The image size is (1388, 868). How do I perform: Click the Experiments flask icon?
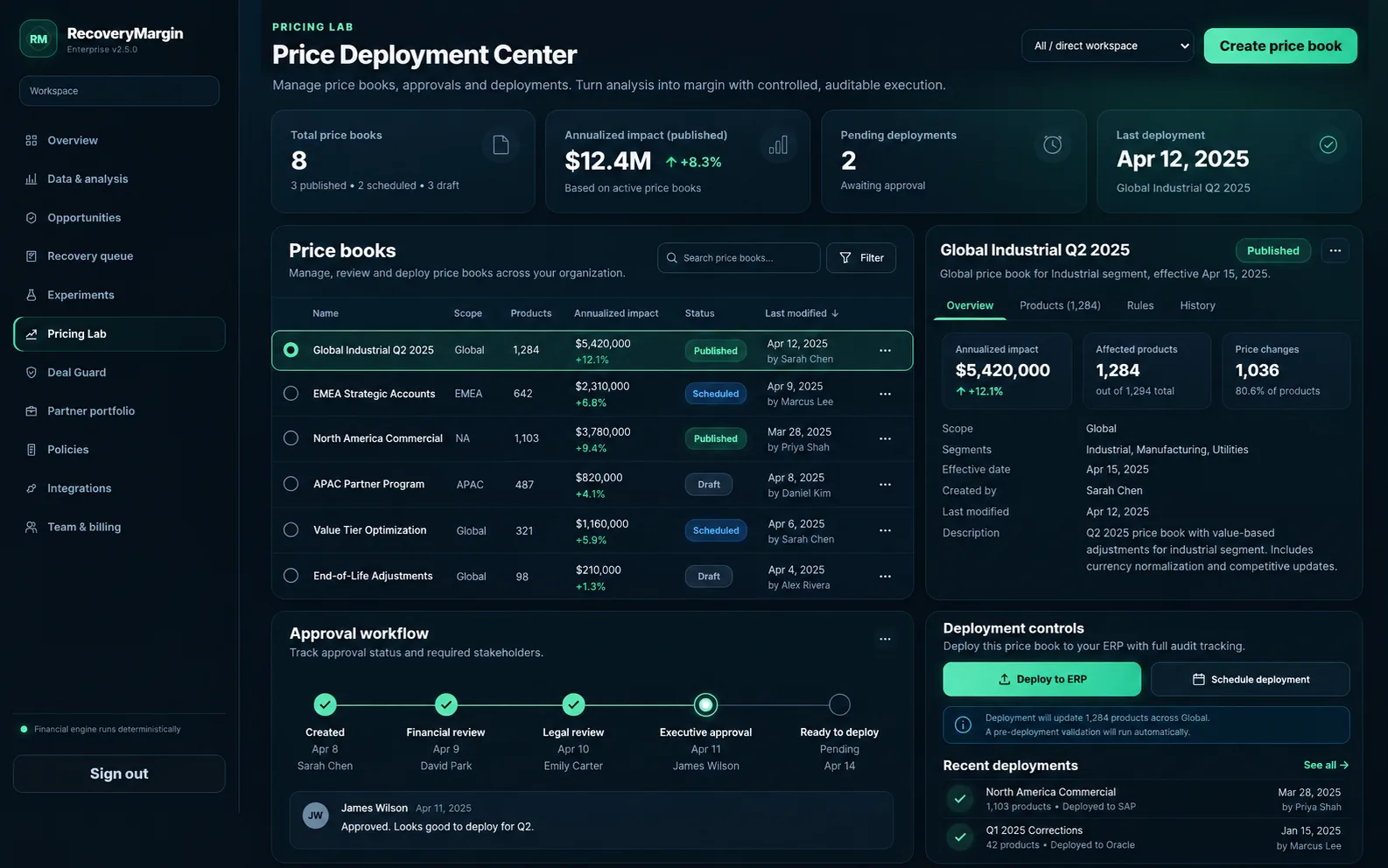pyautogui.click(x=32, y=295)
